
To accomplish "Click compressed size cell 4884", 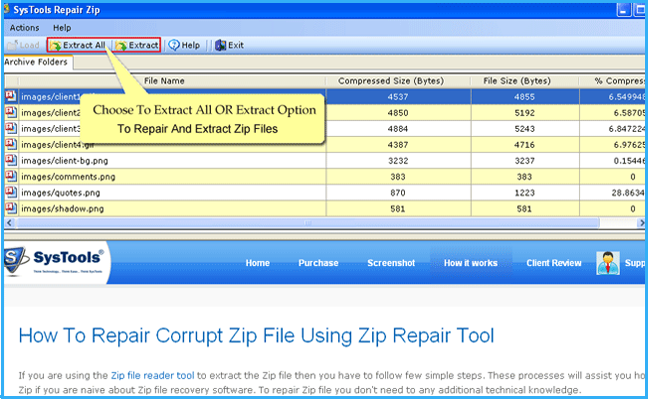I will 398,129.
